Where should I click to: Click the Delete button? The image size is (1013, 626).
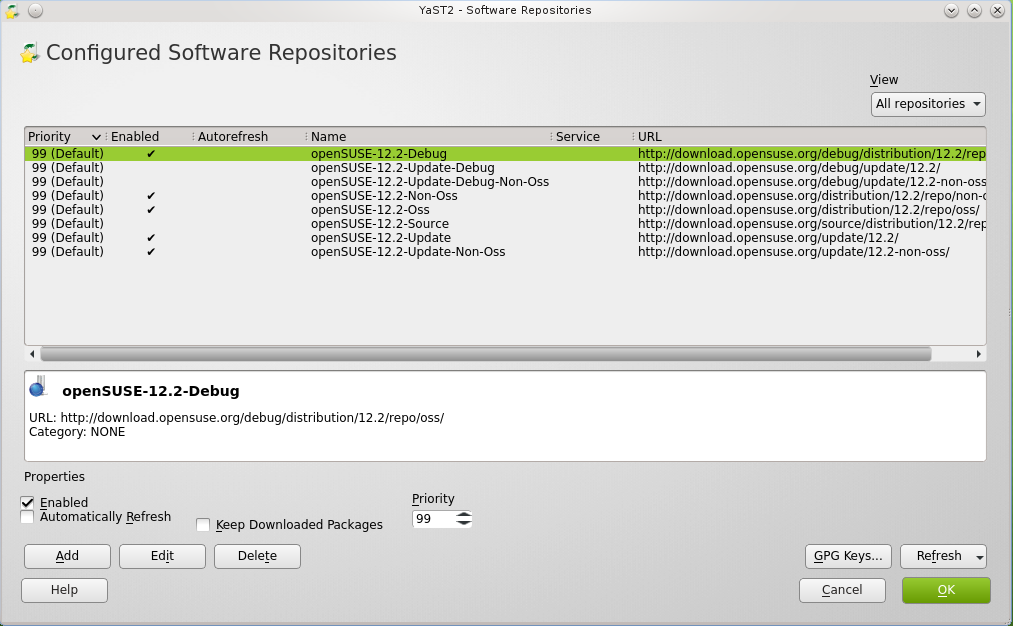point(257,556)
